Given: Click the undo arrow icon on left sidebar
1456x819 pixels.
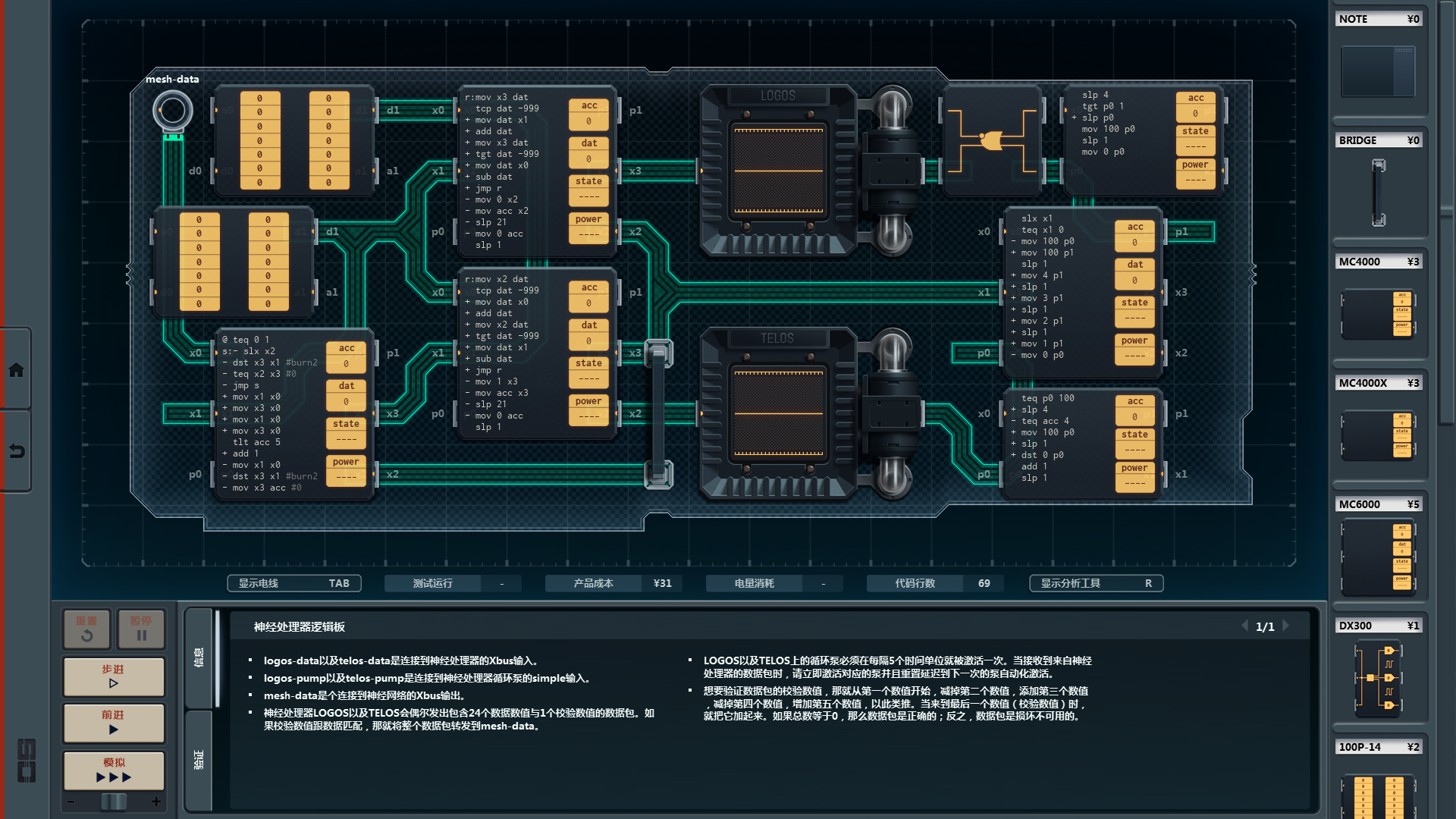Looking at the screenshot, I should [x=16, y=451].
